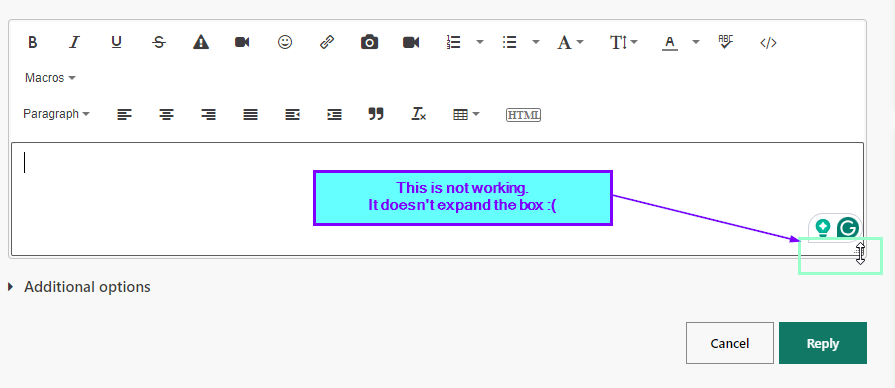Open the Paragraph format dropdown
The height and width of the screenshot is (388, 895).
[x=56, y=114]
